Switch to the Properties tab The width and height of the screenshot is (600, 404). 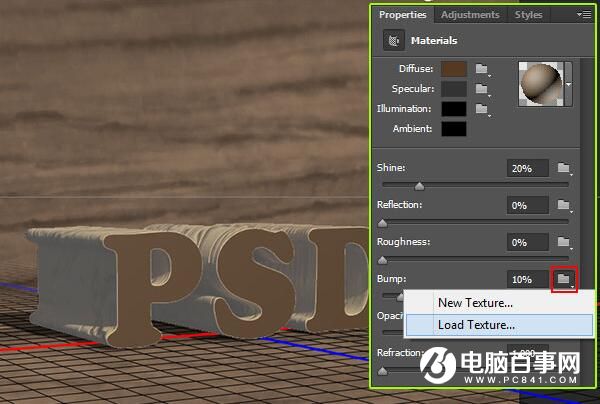click(403, 15)
